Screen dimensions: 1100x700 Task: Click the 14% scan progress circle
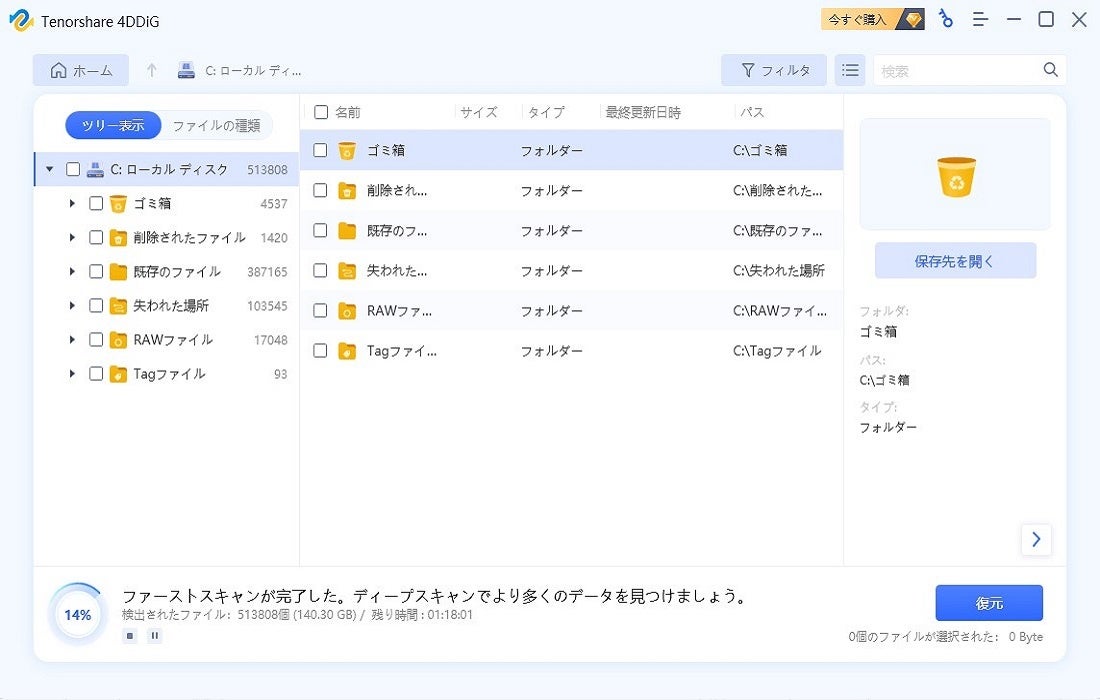[x=77, y=615]
